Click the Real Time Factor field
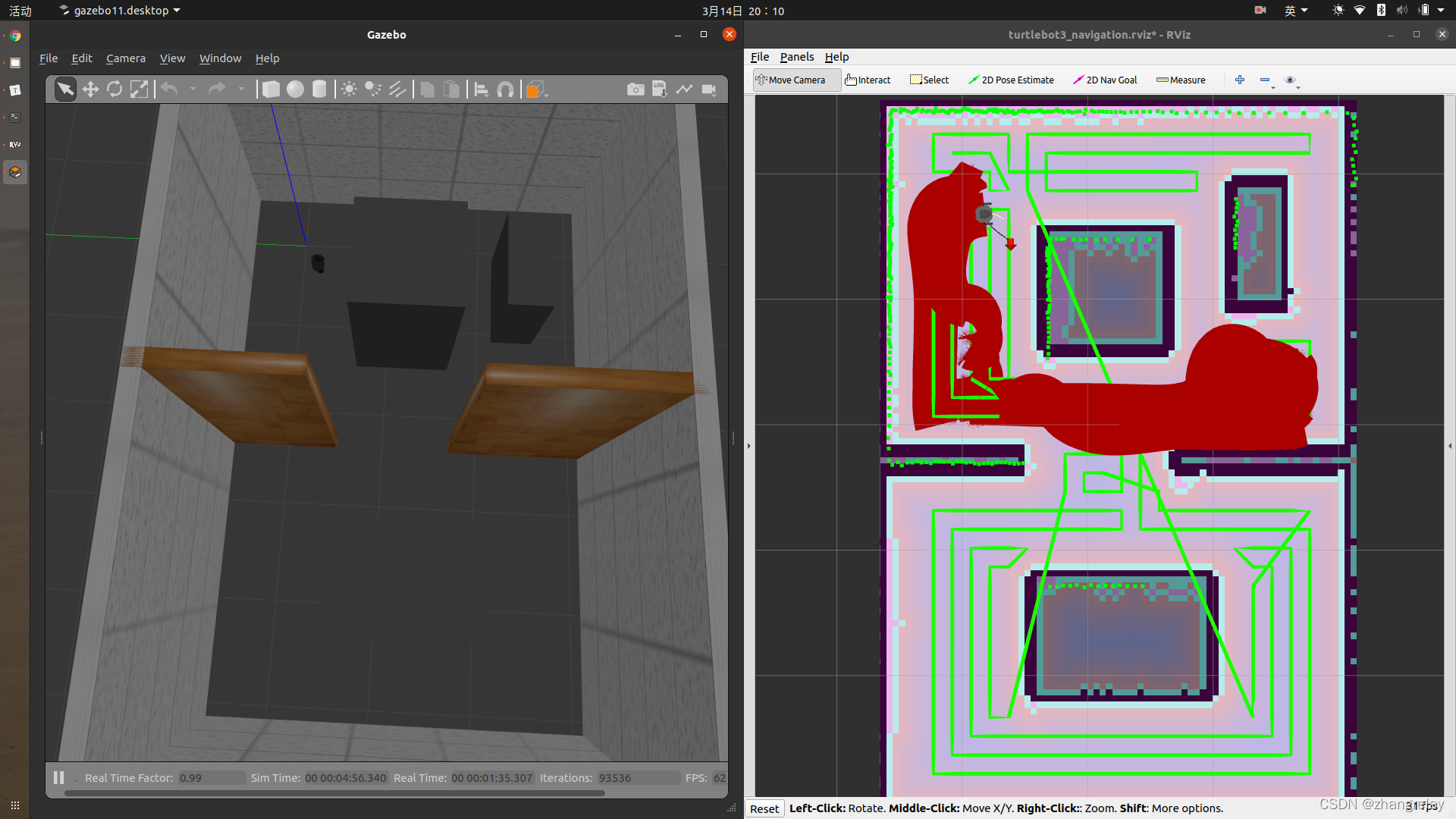This screenshot has width=1456, height=819. 211,778
